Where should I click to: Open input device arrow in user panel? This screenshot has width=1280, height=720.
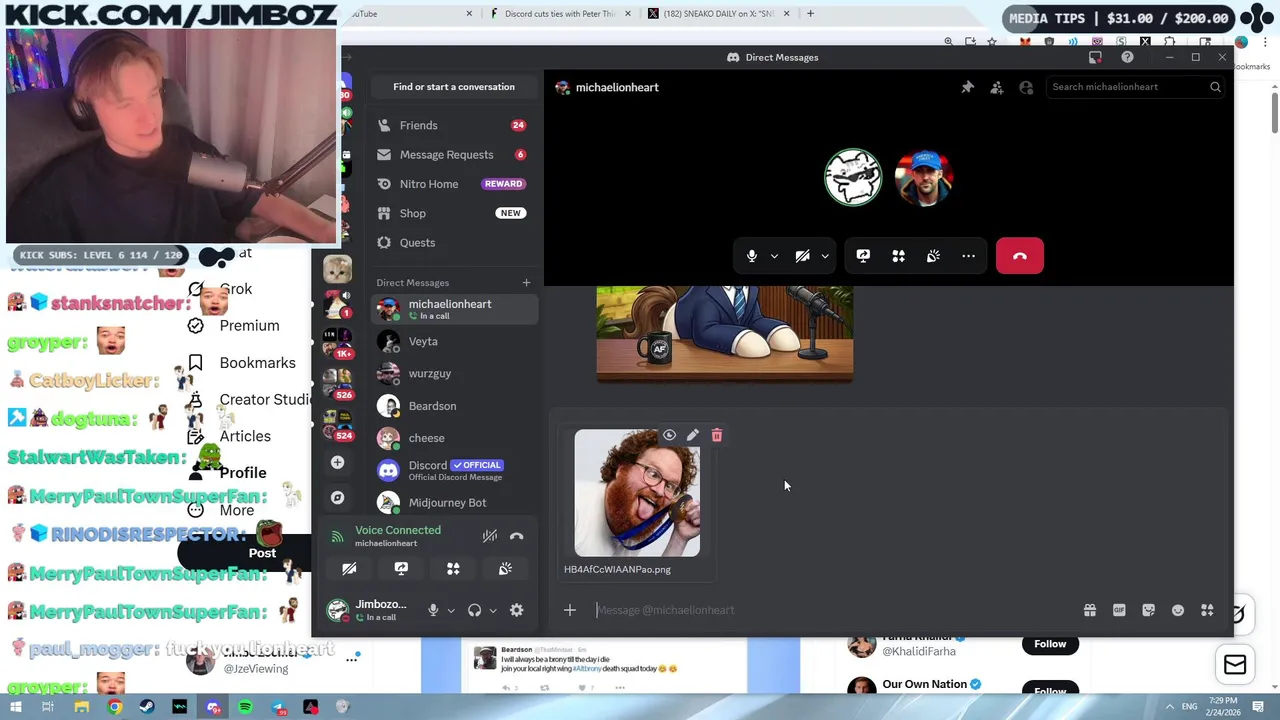tap(451, 610)
